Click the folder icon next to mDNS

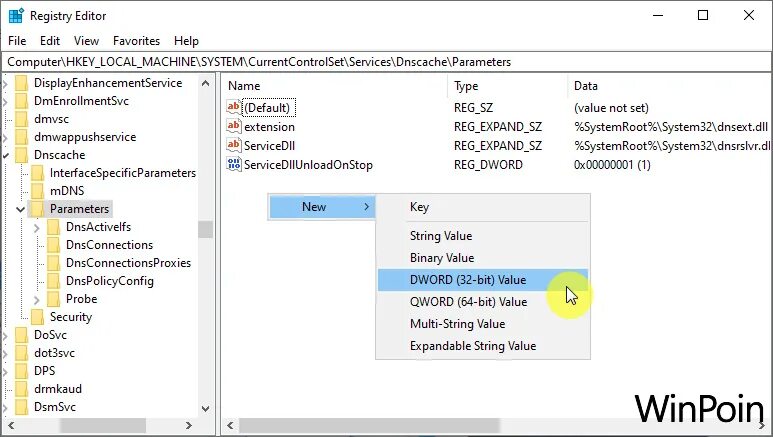(x=39, y=191)
